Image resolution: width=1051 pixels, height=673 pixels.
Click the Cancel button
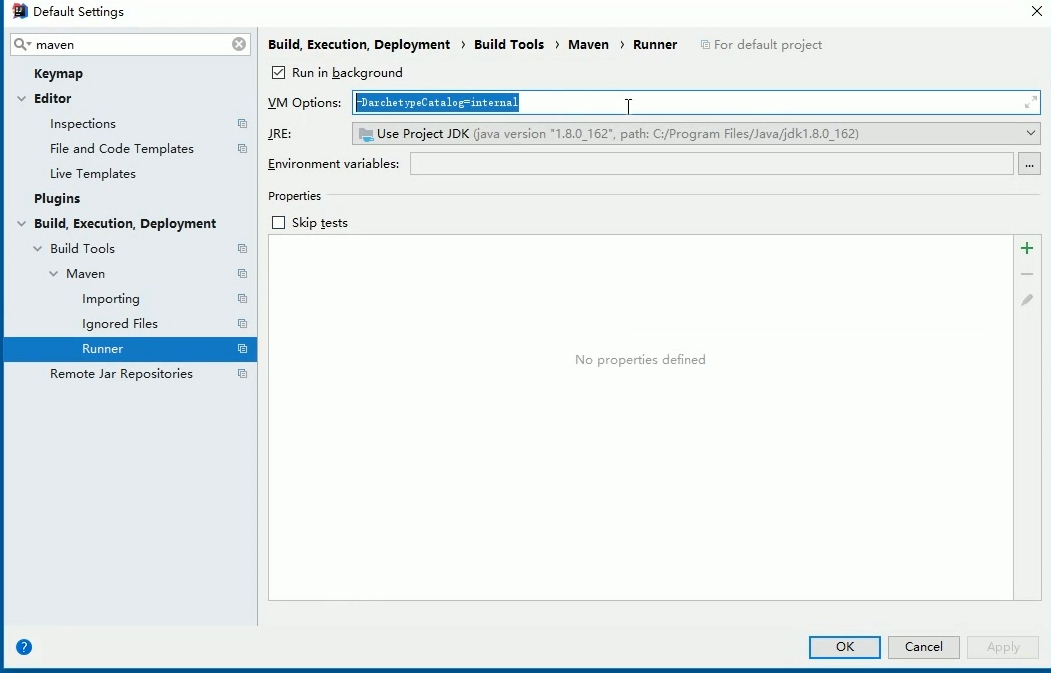pyautogui.click(x=924, y=647)
